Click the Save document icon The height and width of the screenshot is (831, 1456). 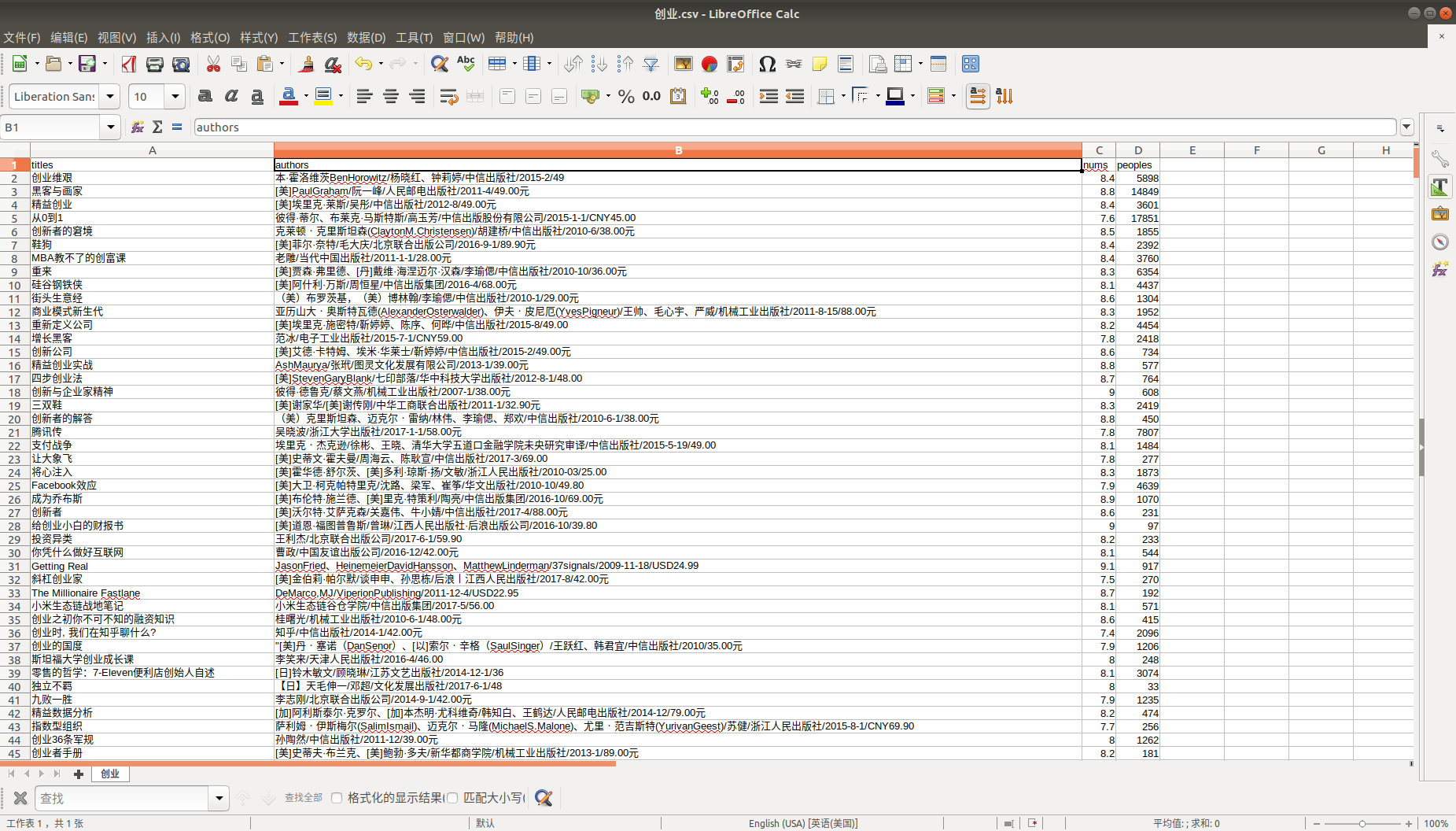(x=87, y=64)
